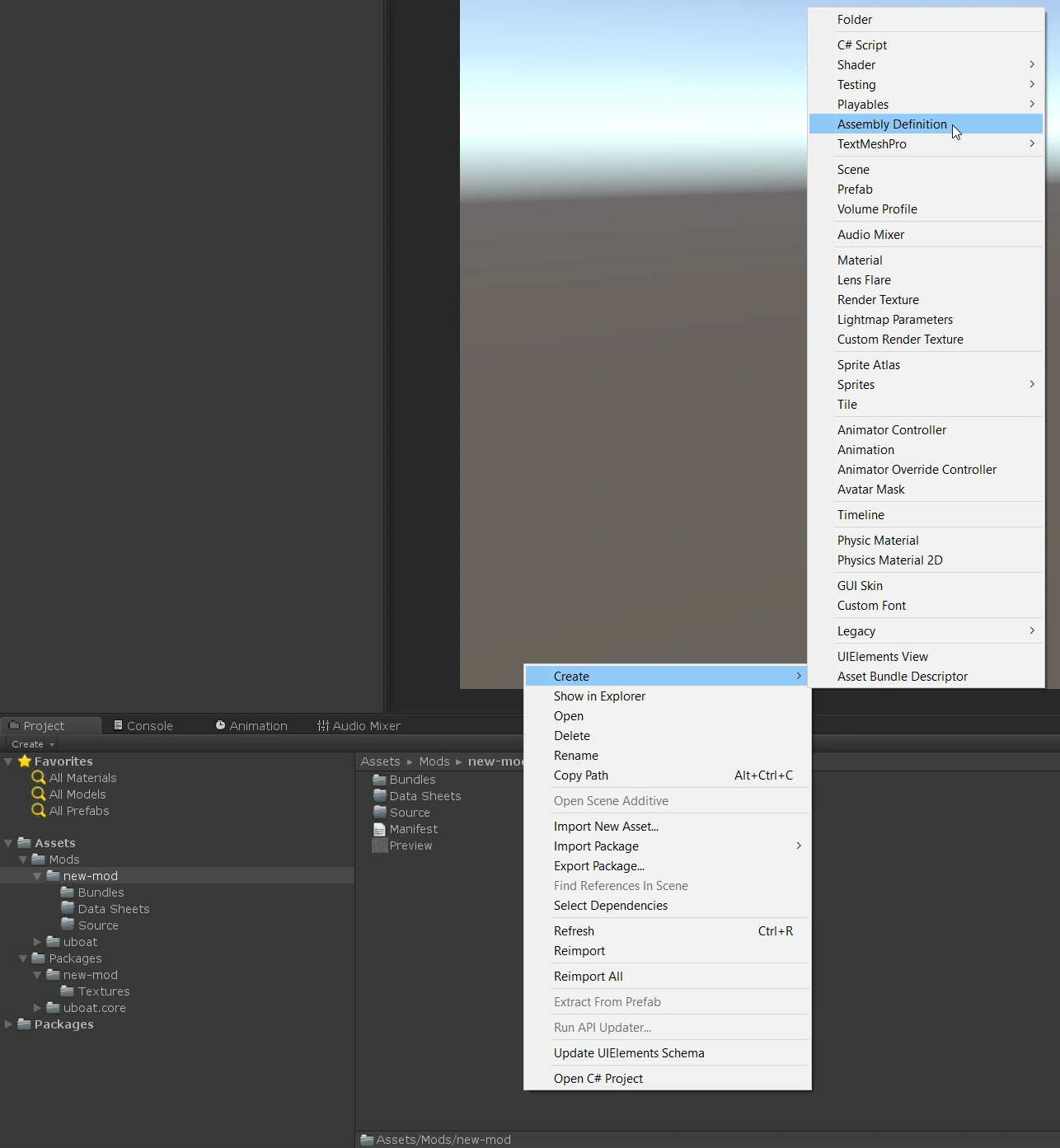Viewport: 1060px width, 1148px height.
Task: Select Avatar Mask in the Create submenu
Action: (926, 490)
